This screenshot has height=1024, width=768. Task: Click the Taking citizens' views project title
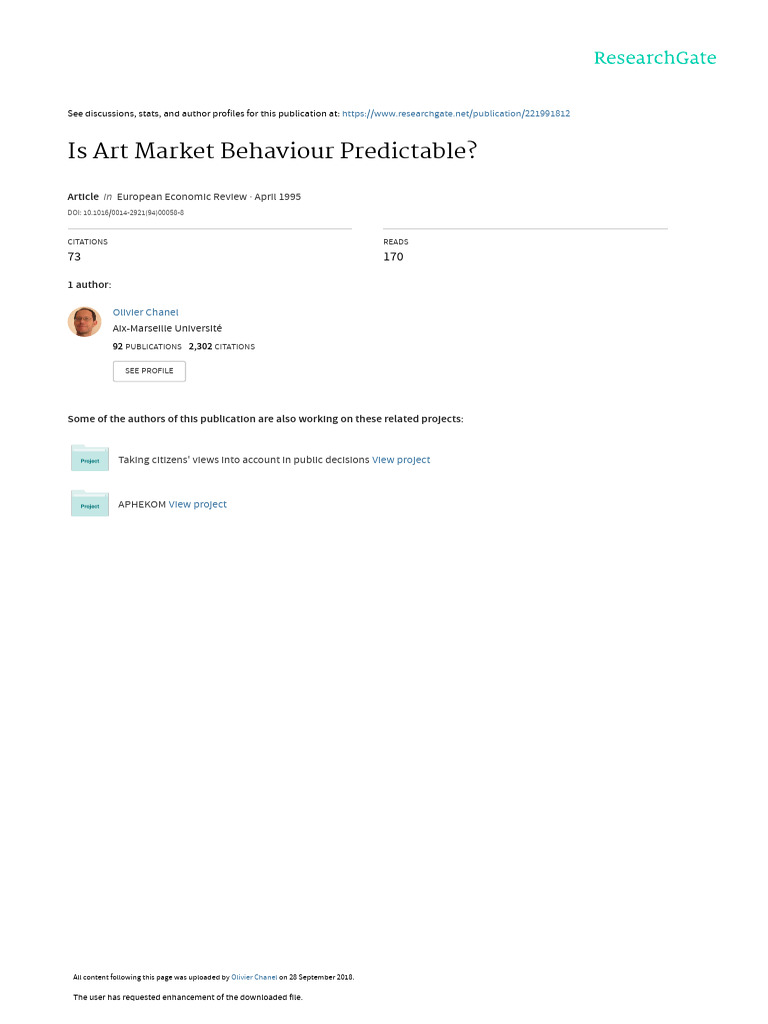(x=243, y=460)
